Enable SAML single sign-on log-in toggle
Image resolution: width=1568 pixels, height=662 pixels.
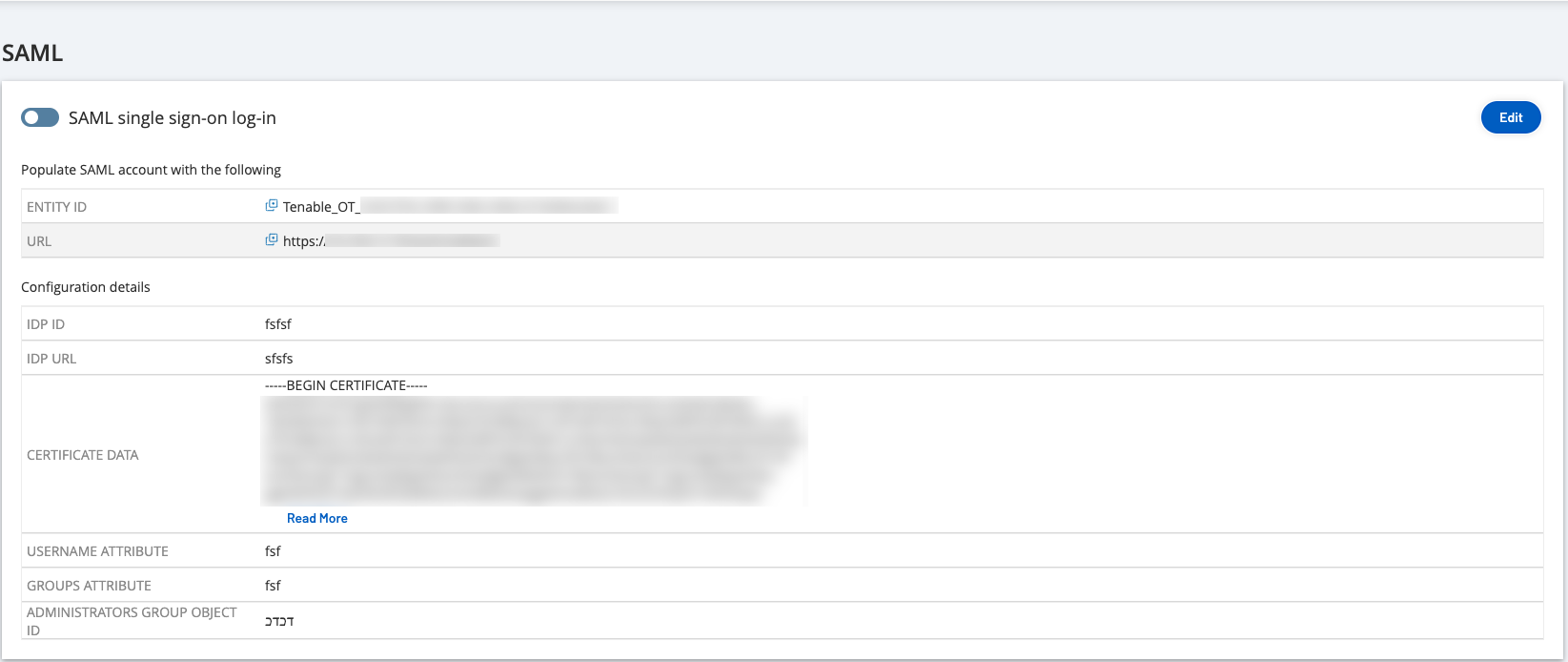[x=40, y=117]
